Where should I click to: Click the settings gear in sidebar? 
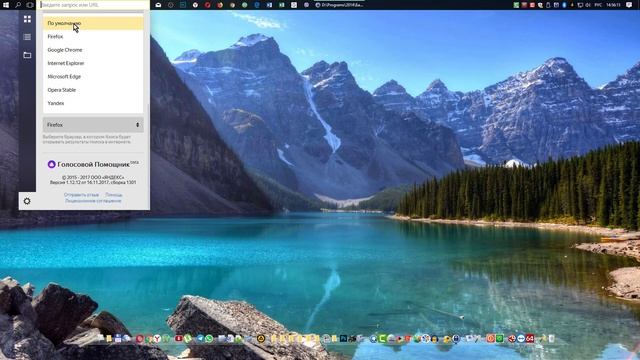click(x=27, y=201)
